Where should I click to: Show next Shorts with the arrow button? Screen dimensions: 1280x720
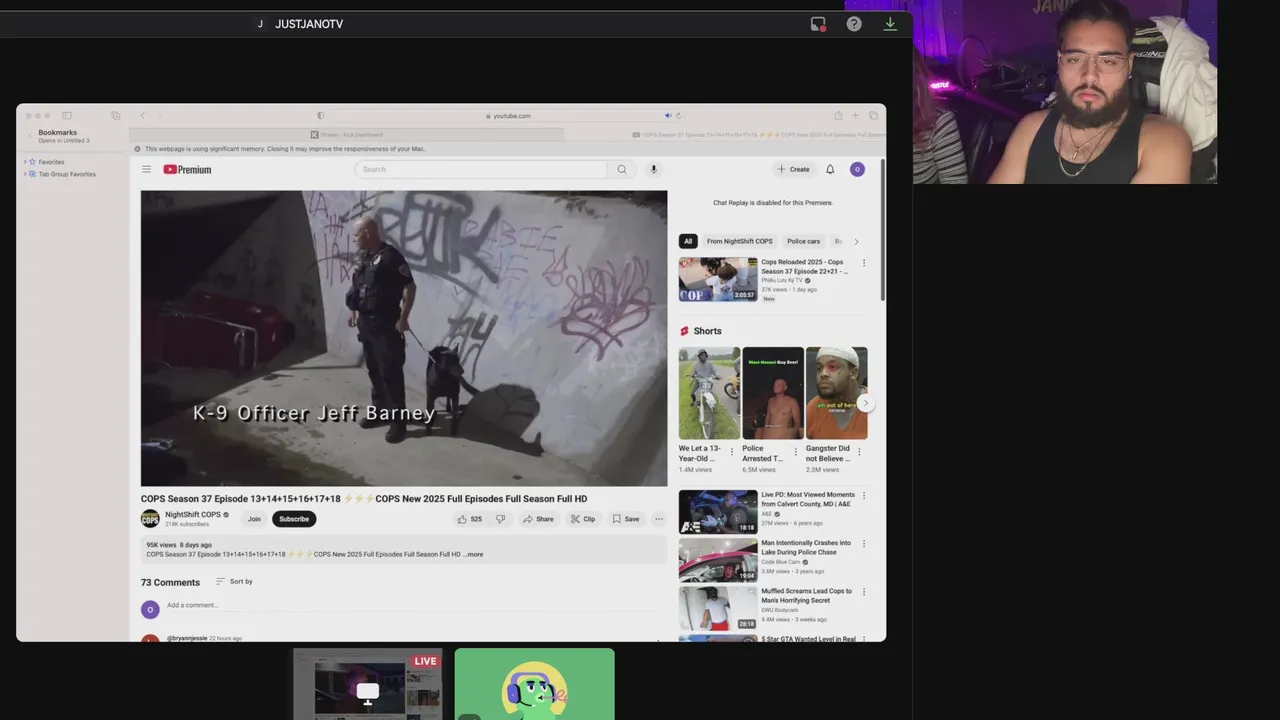click(866, 403)
